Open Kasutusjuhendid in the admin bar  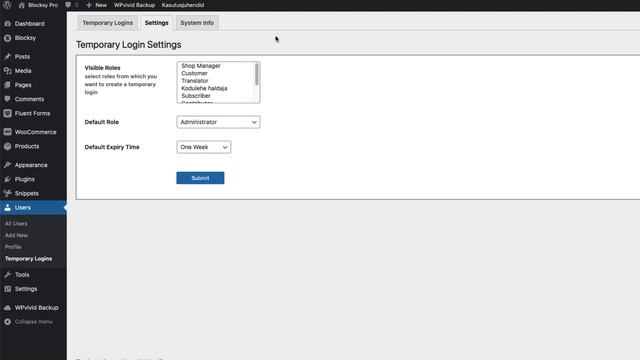coord(183,5)
